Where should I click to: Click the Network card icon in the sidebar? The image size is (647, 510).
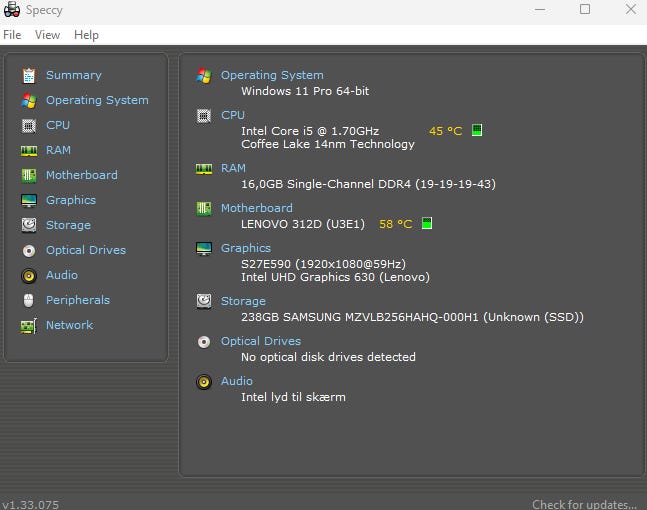click(x=29, y=326)
